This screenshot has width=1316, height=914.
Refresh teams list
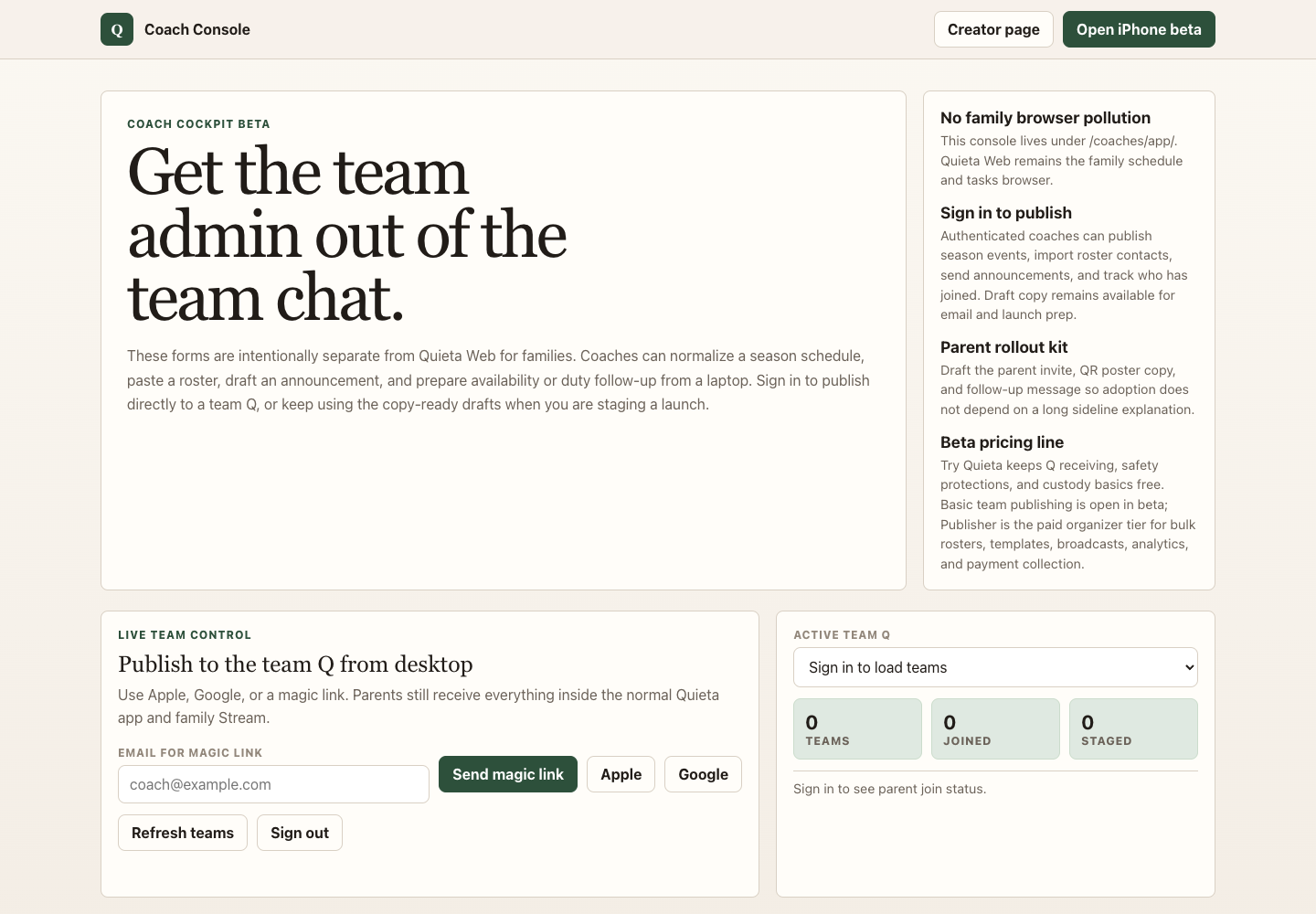[183, 833]
